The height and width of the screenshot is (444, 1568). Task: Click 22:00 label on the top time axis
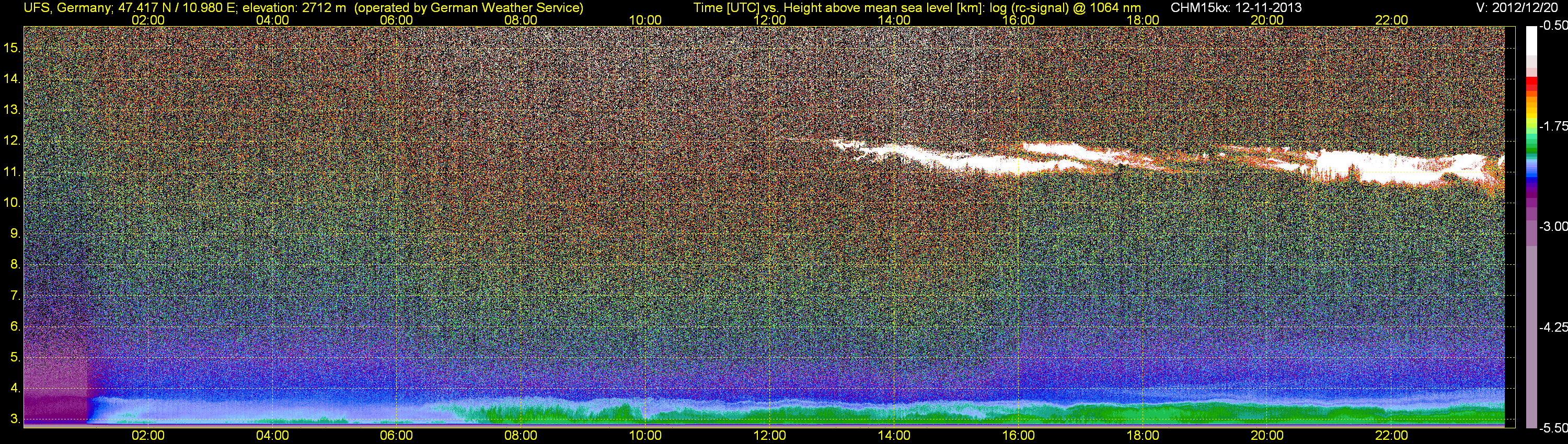pyautogui.click(x=1391, y=20)
